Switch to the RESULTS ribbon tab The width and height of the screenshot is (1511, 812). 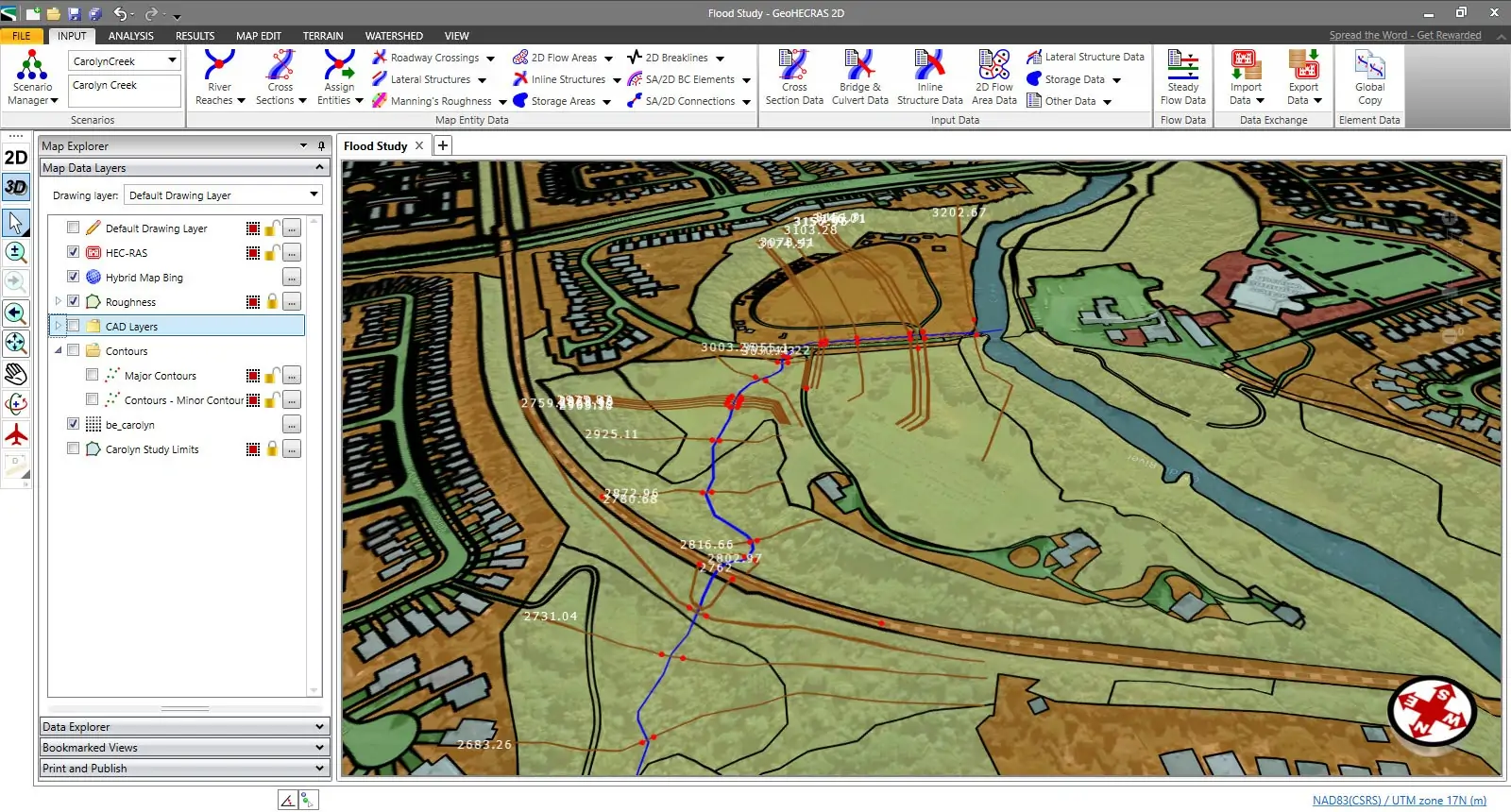click(x=195, y=36)
